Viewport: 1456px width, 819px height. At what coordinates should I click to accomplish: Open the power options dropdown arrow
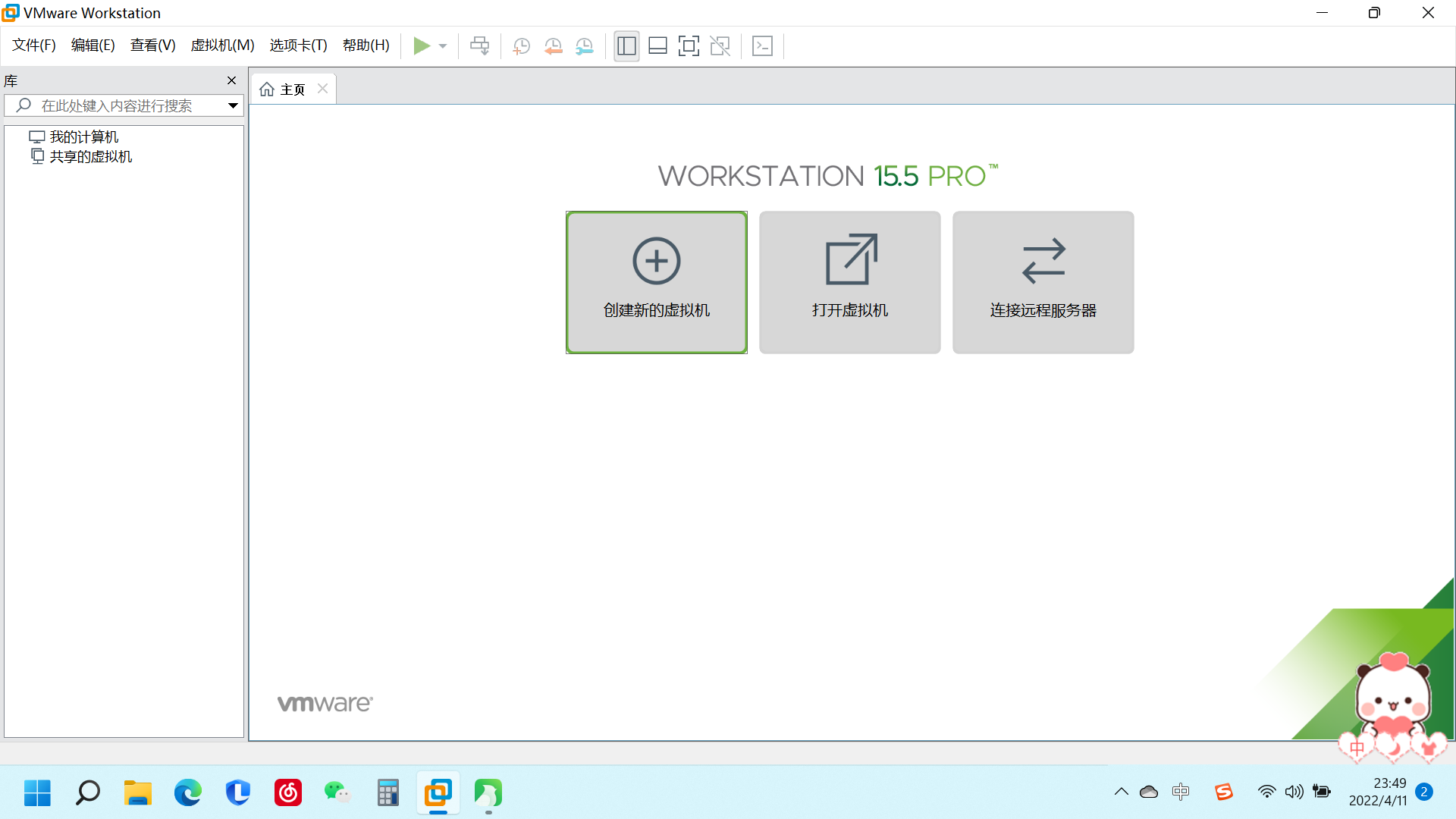[x=443, y=46]
